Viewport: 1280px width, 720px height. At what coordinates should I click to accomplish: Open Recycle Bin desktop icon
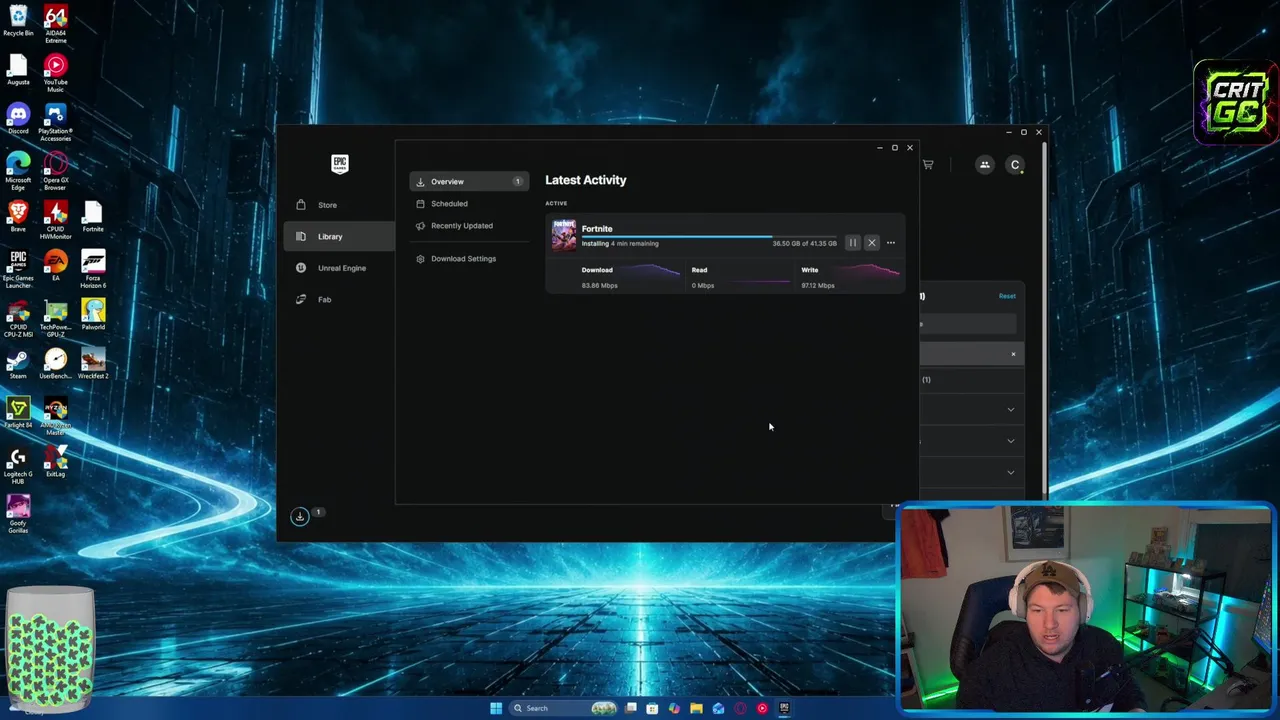18,21
